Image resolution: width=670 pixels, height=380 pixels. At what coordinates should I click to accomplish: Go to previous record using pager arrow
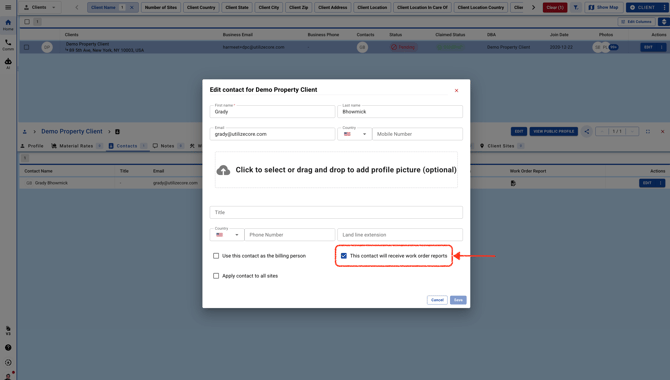[x=602, y=132]
